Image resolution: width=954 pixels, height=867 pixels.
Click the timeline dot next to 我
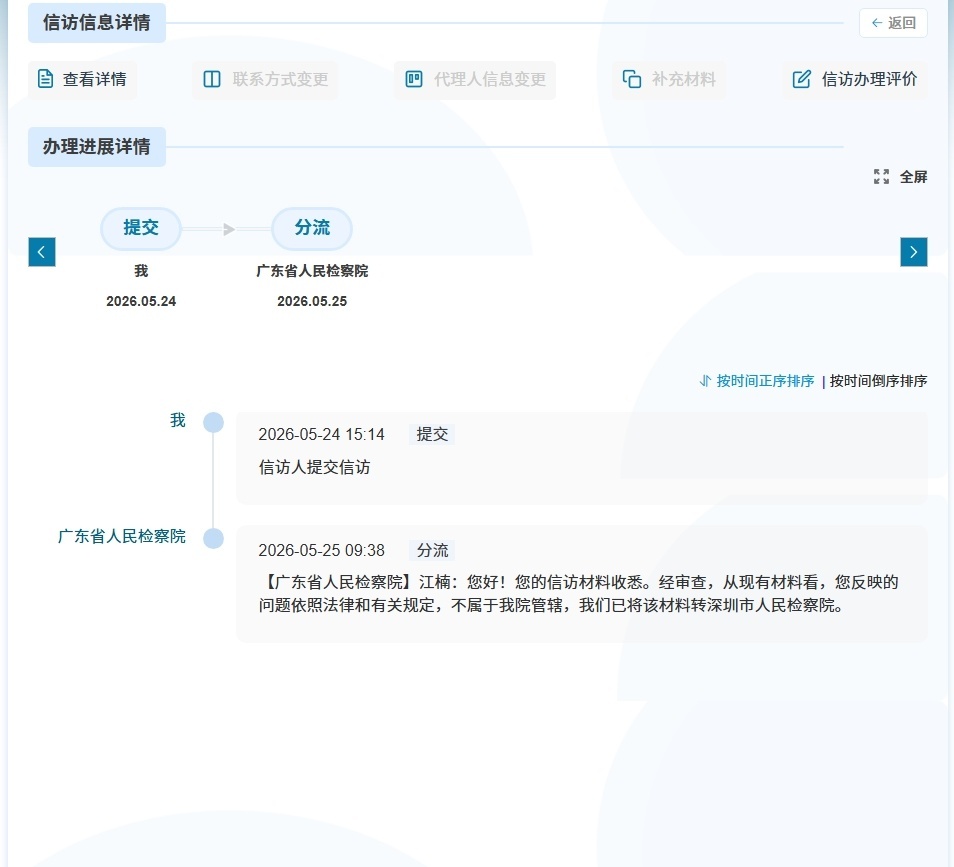[x=214, y=422]
